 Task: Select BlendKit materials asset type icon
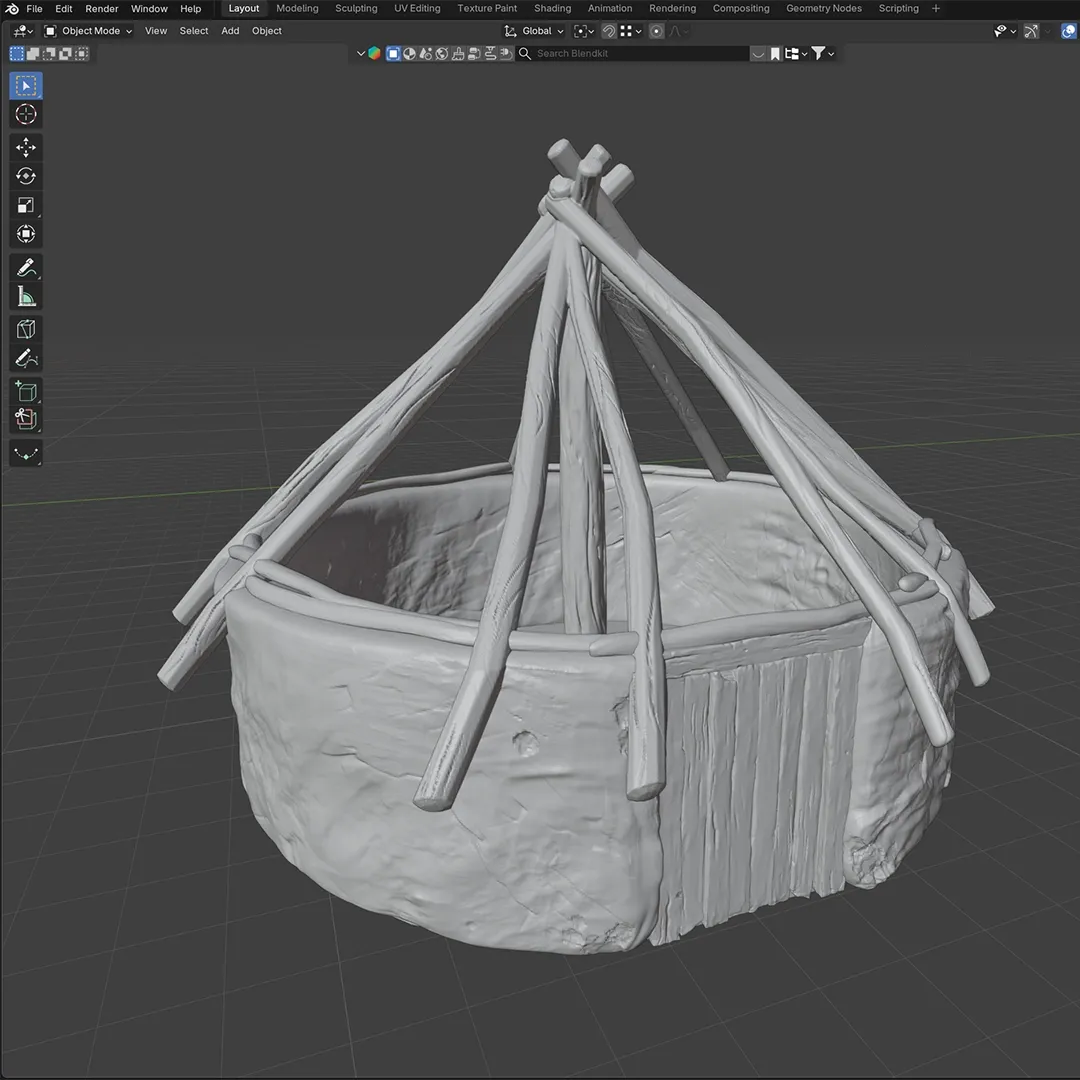click(409, 54)
